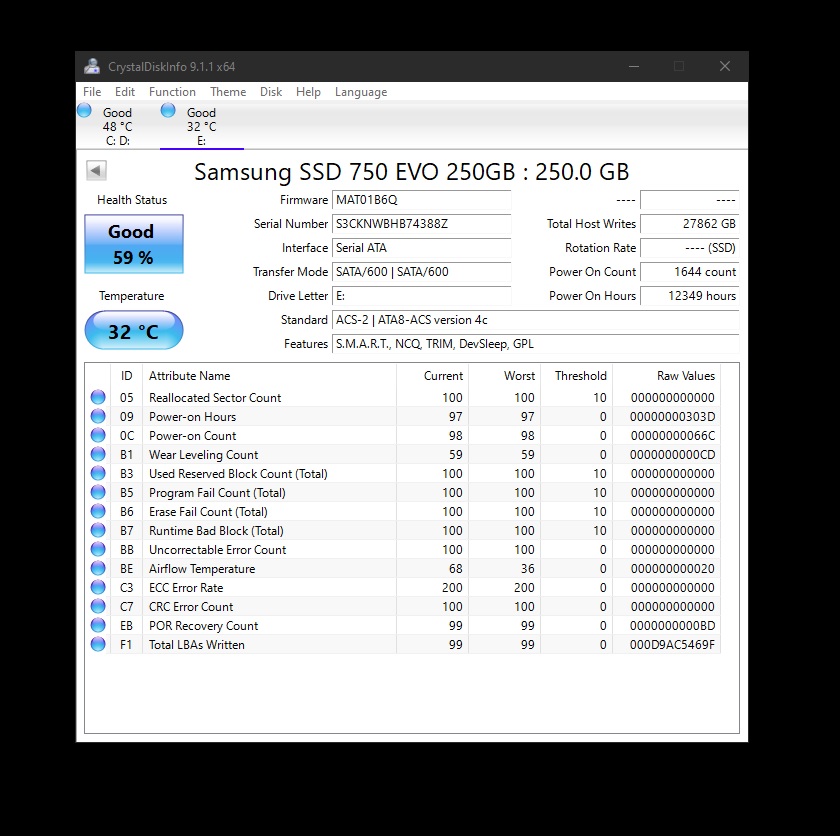Click the 32 °C temperature button
Image resolution: width=840 pixels, height=836 pixels.
click(x=134, y=331)
